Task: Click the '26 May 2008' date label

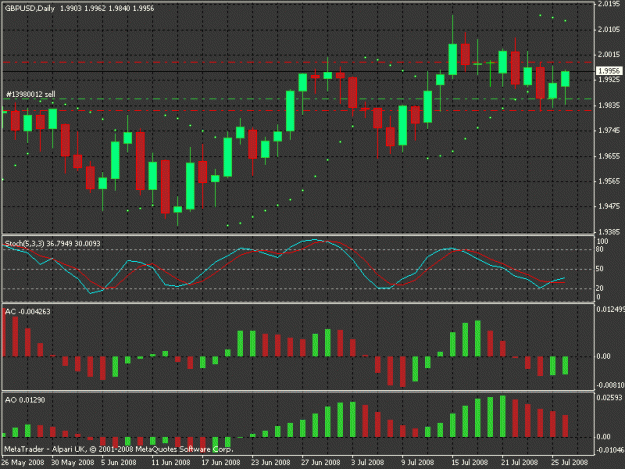Action: pyautogui.click(x=23, y=462)
